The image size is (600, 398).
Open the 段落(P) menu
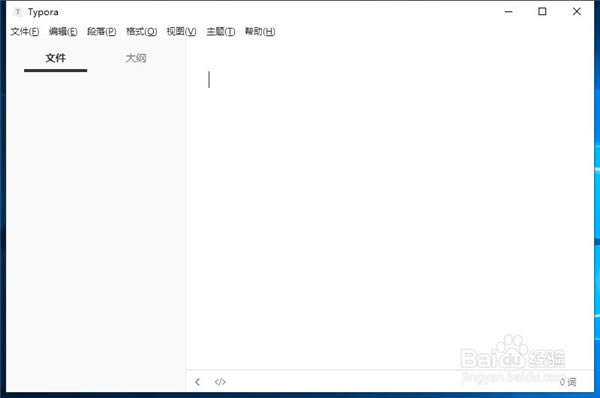pyautogui.click(x=102, y=31)
